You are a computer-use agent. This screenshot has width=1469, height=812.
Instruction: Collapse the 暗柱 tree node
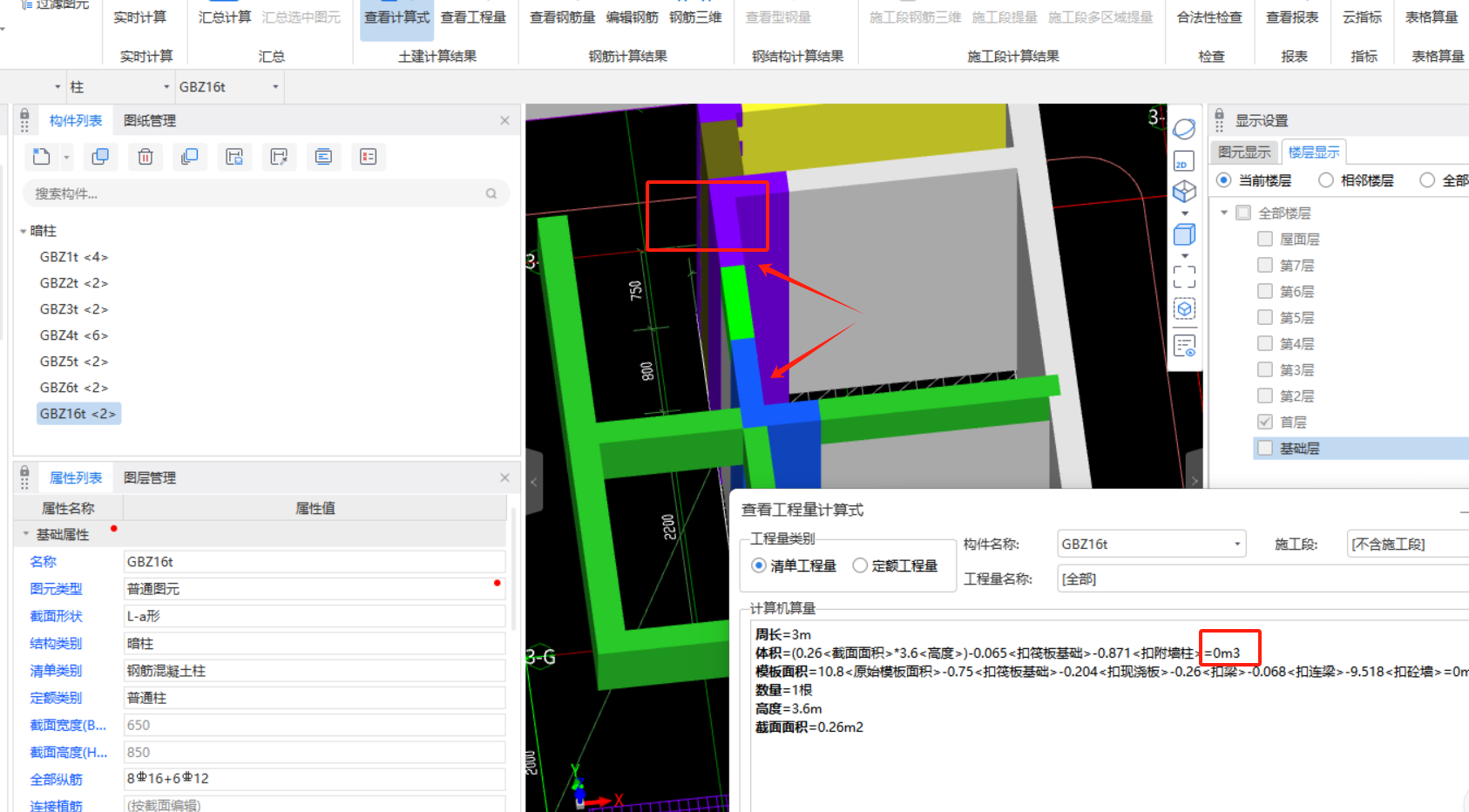point(22,230)
